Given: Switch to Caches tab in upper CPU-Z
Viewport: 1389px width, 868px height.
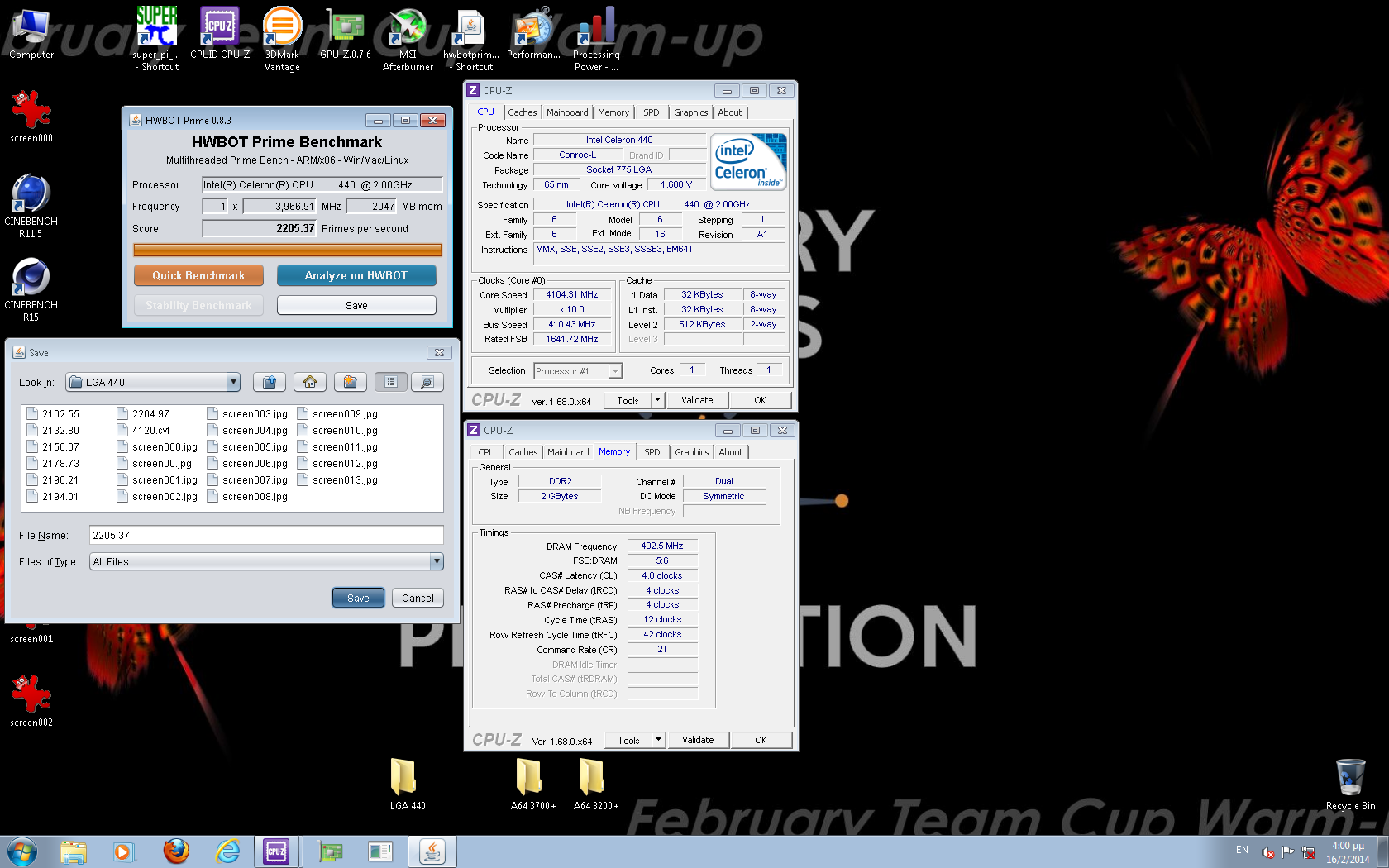Looking at the screenshot, I should coord(522,112).
